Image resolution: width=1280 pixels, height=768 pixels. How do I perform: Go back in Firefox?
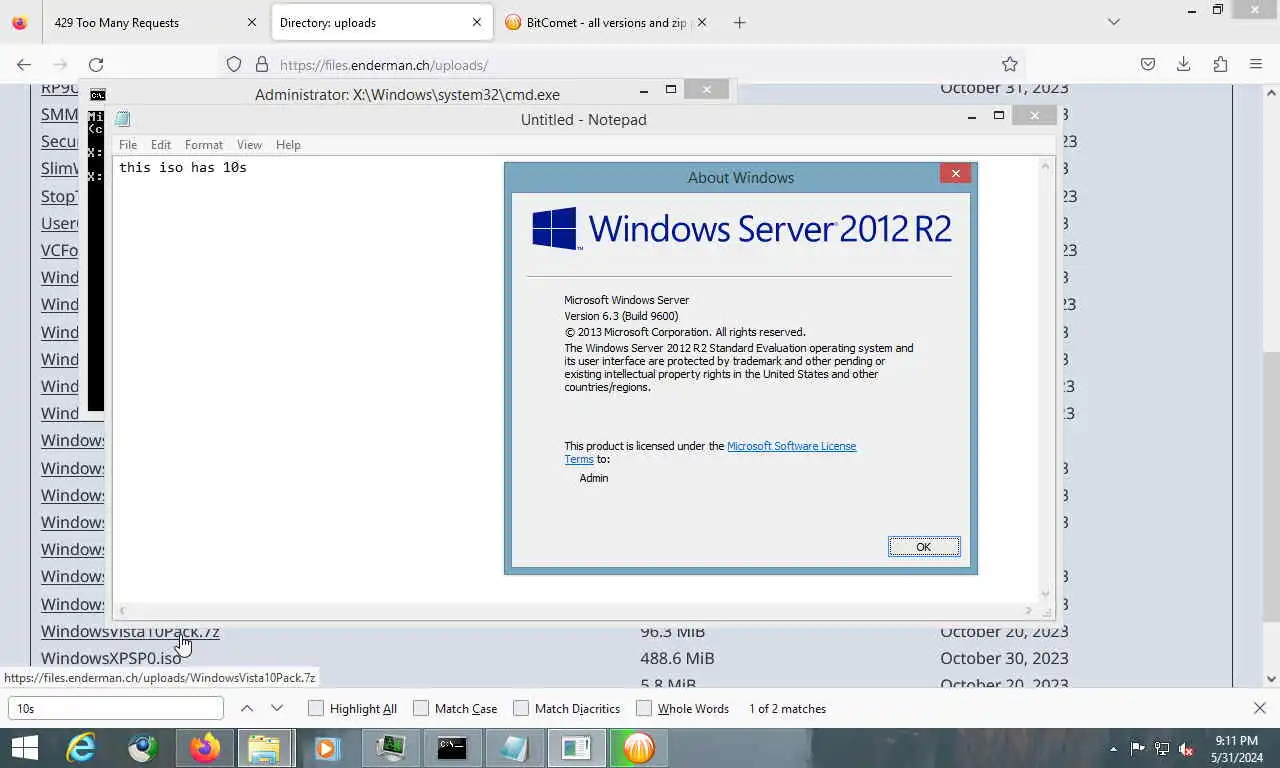pyautogui.click(x=24, y=64)
